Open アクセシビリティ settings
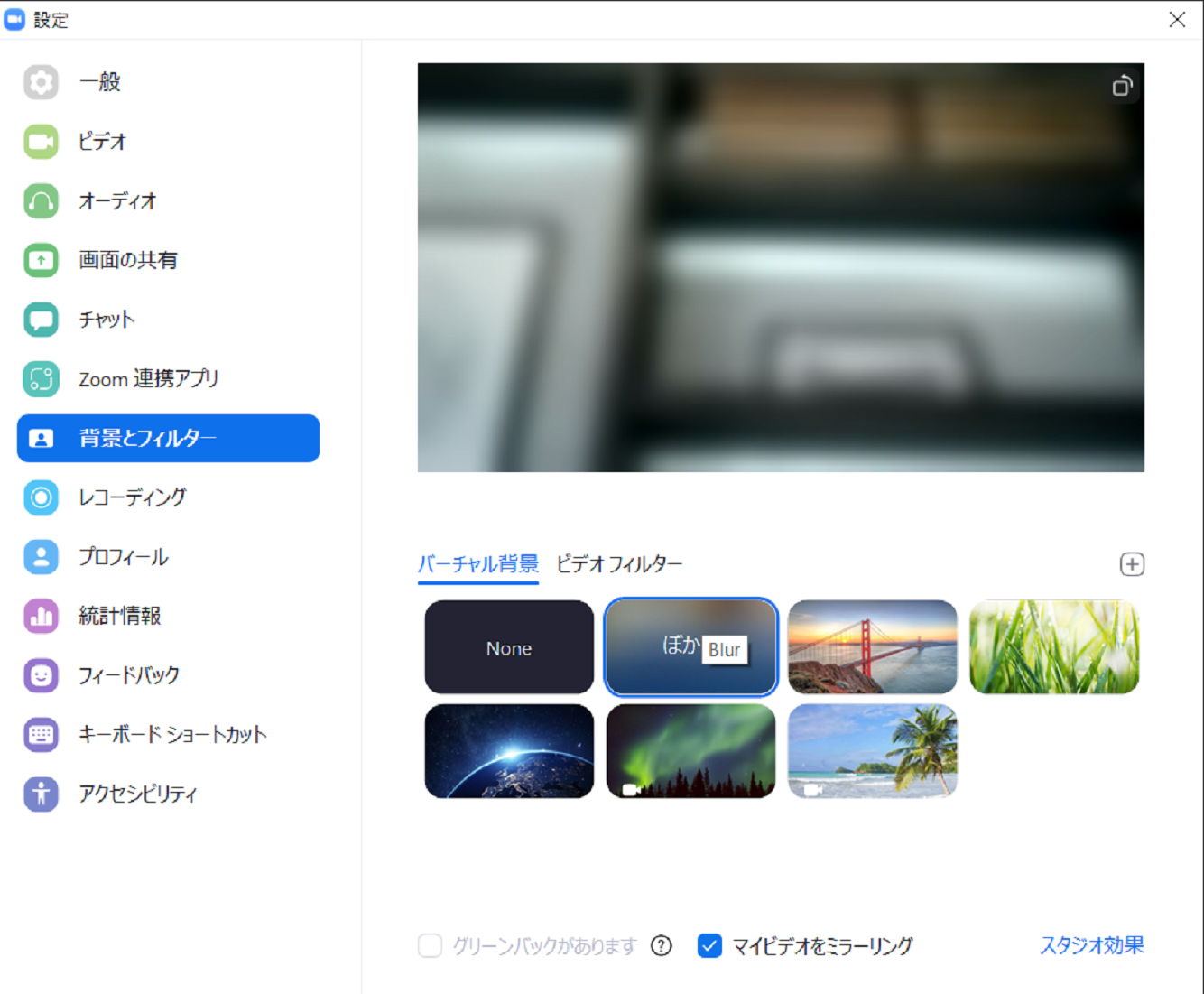The image size is (1204, 994). pyautogui.click(x=168, y=794)
